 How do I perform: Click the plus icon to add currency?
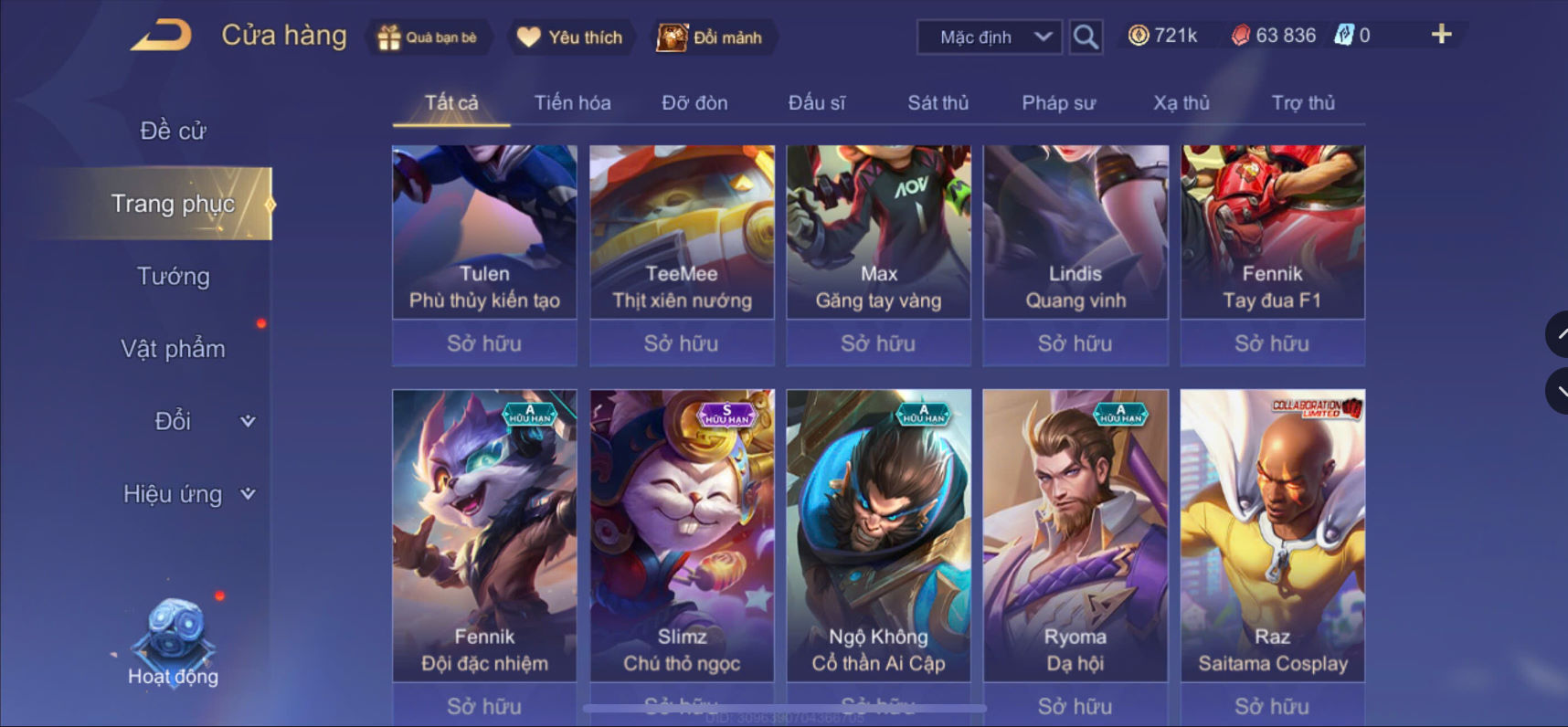tap(1441, 35)
